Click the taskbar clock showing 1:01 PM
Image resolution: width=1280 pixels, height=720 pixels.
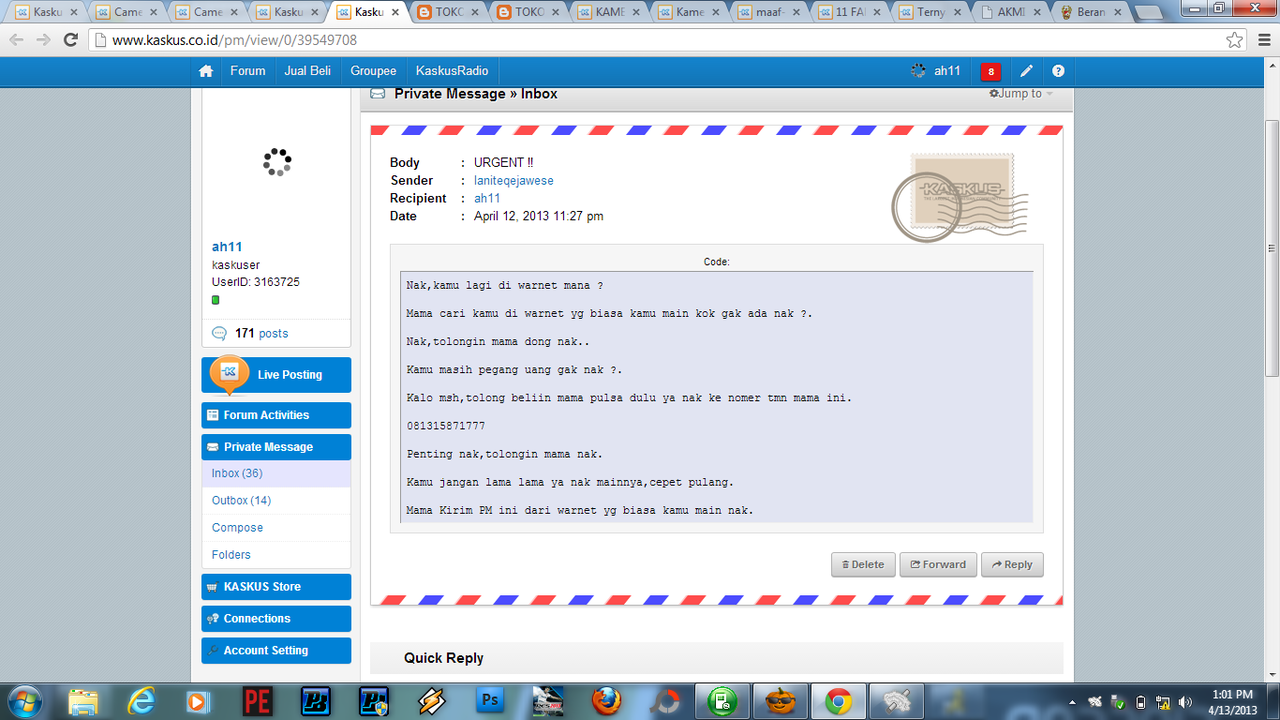[1231, 702]
